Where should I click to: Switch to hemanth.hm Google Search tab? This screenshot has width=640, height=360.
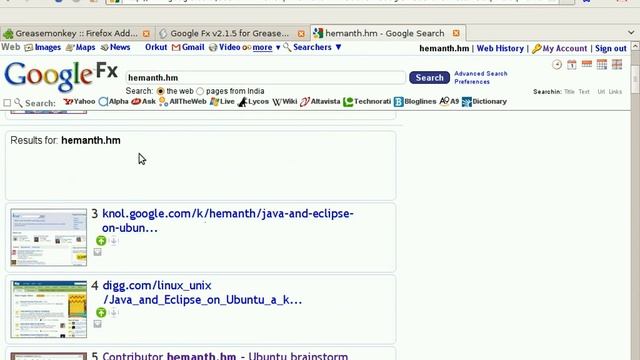point(384,33)
